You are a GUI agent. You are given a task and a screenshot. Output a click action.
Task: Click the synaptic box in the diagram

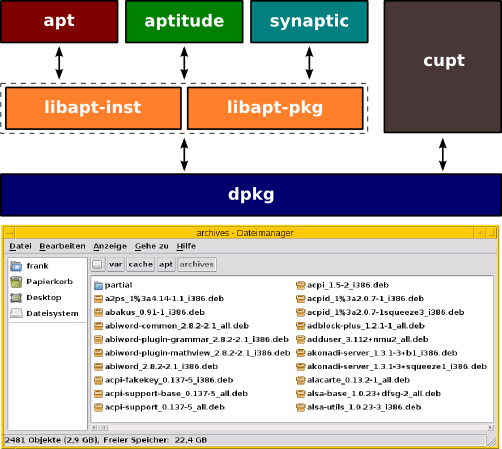[x=309, y=22]
